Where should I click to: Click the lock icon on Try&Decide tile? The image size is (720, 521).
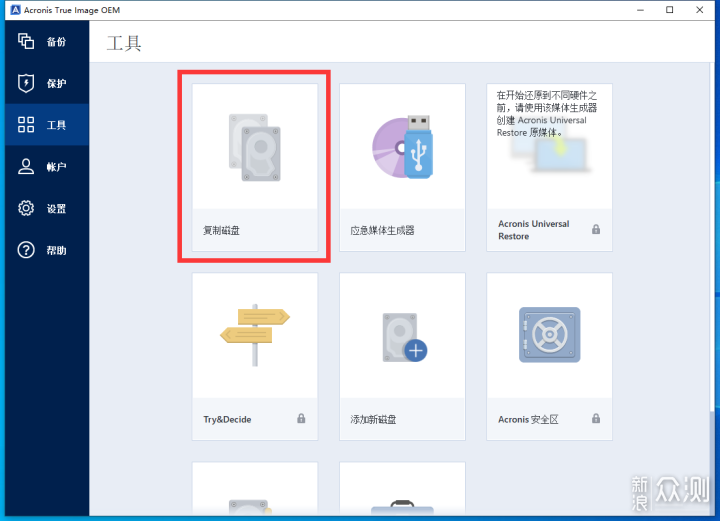pyautogui.click(x=301, y=418)
